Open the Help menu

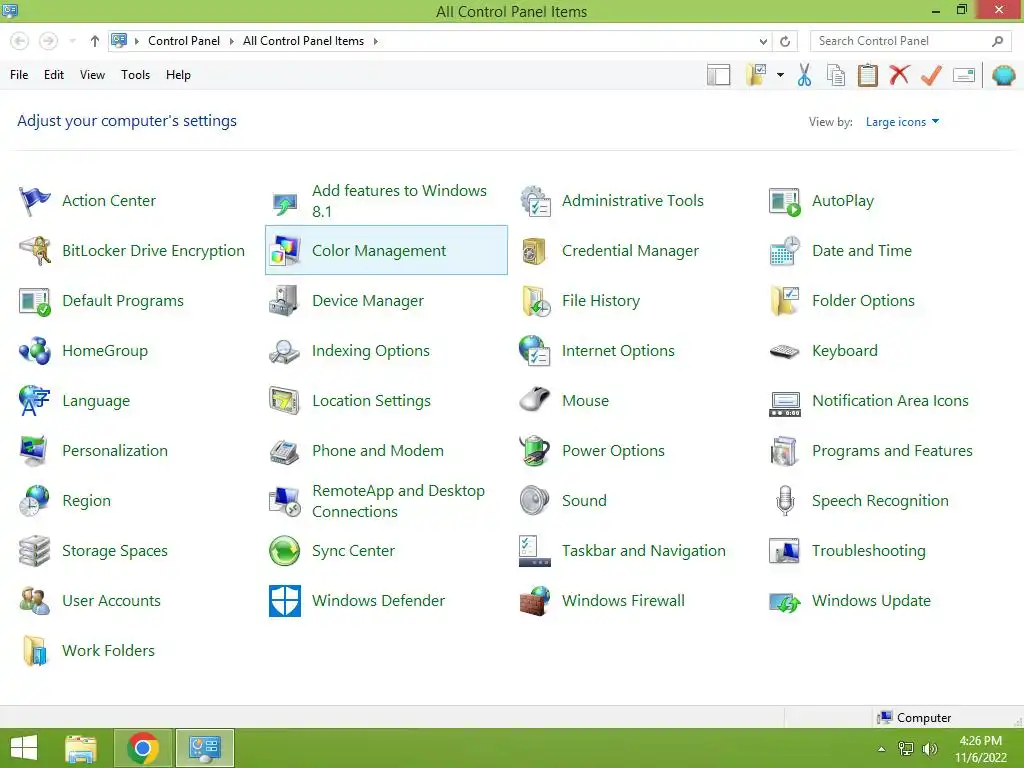click(x=178, y=75)
